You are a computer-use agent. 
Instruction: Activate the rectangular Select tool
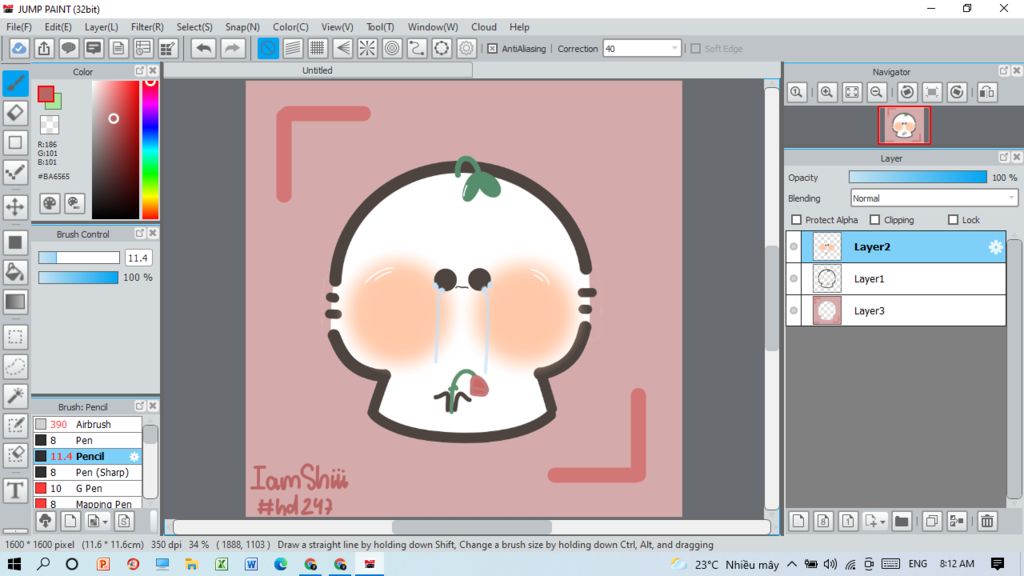15,337
